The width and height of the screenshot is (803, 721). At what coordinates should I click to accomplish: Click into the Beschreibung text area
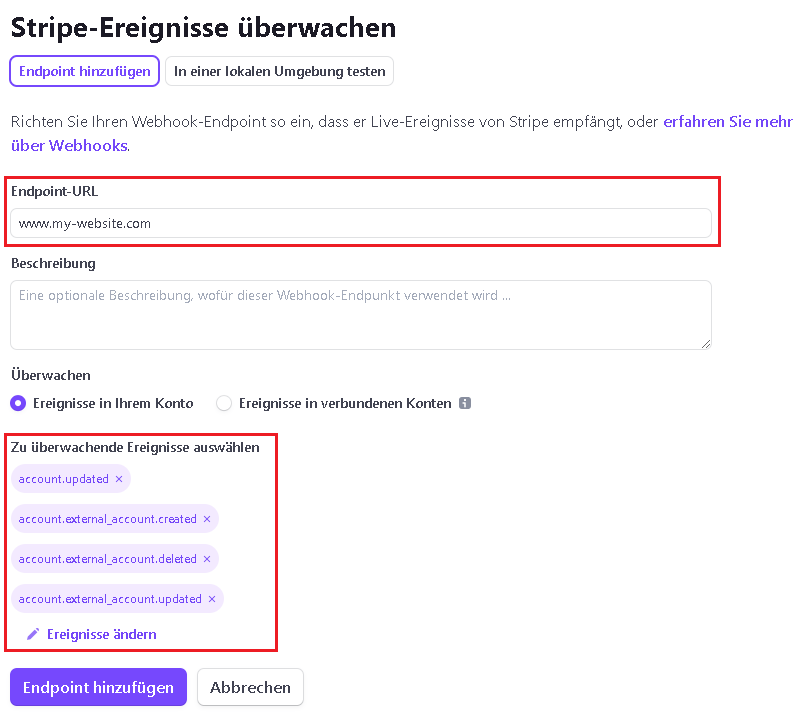click(x=360, y=314)
